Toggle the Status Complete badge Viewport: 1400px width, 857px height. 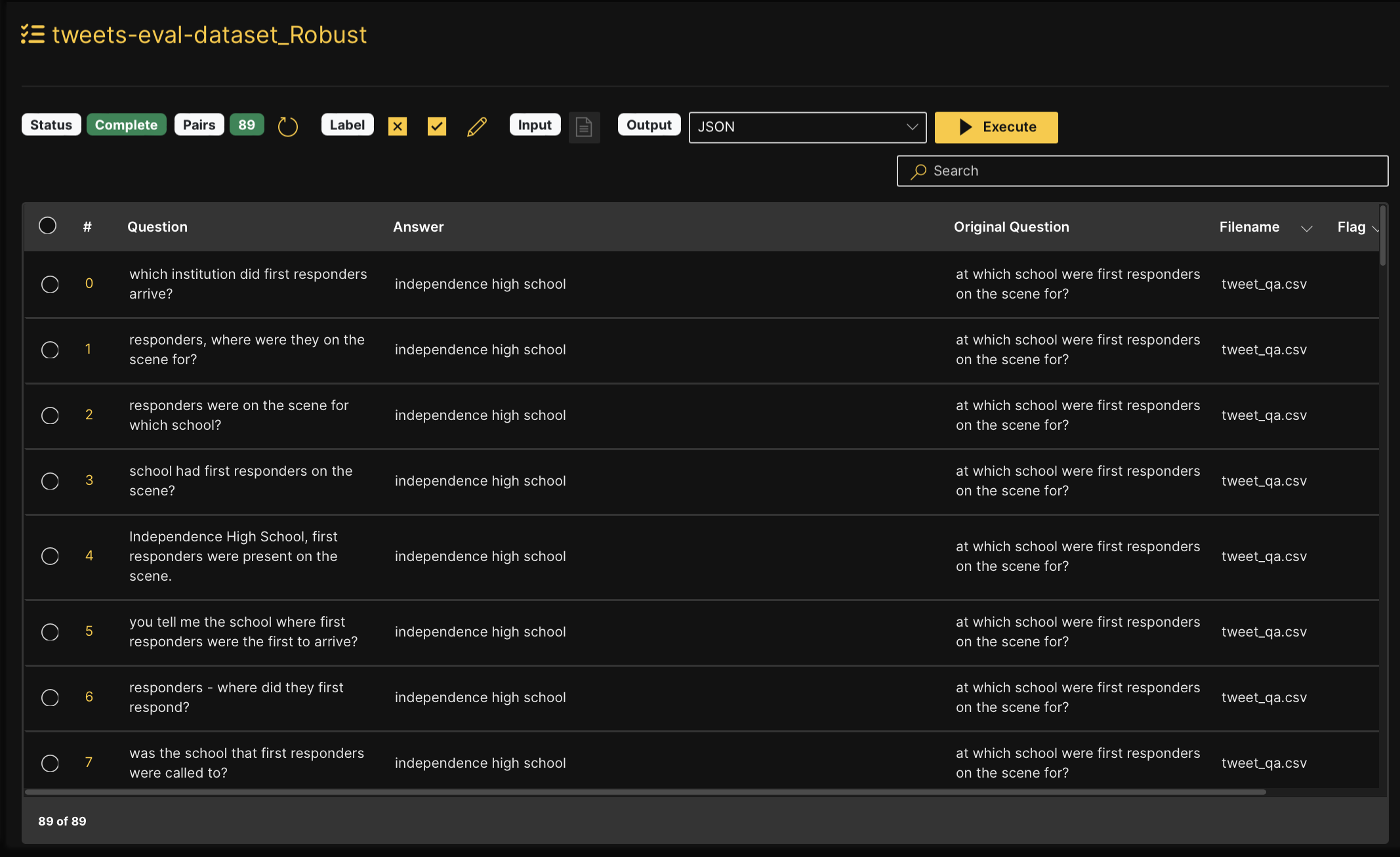point(126,125)
